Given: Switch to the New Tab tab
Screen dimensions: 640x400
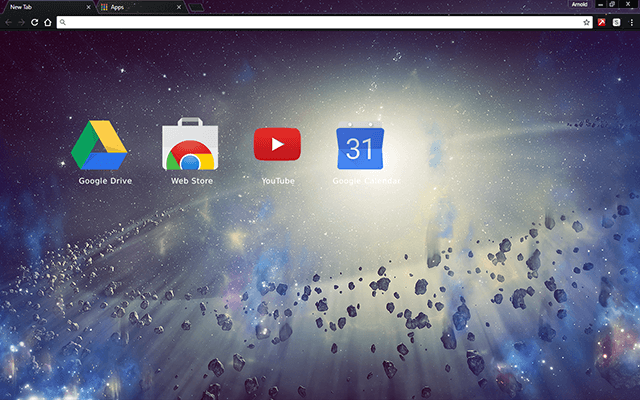Looking at the screenshot, I should pyautogui.click(x=47, y=7).
